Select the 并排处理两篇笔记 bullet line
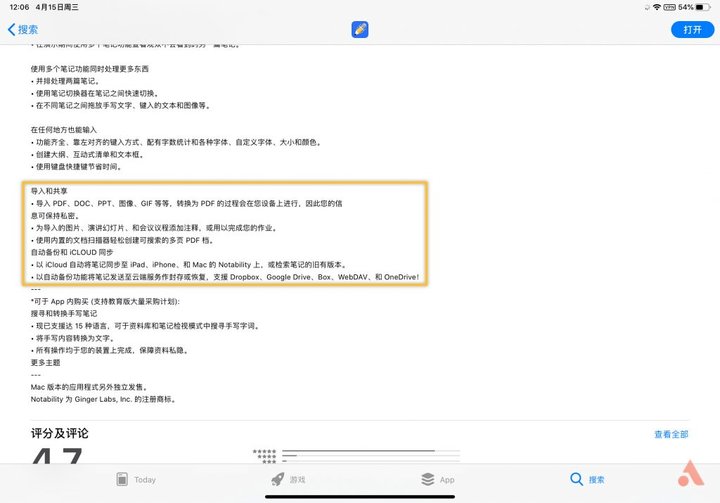 click(x=65, y=81)
